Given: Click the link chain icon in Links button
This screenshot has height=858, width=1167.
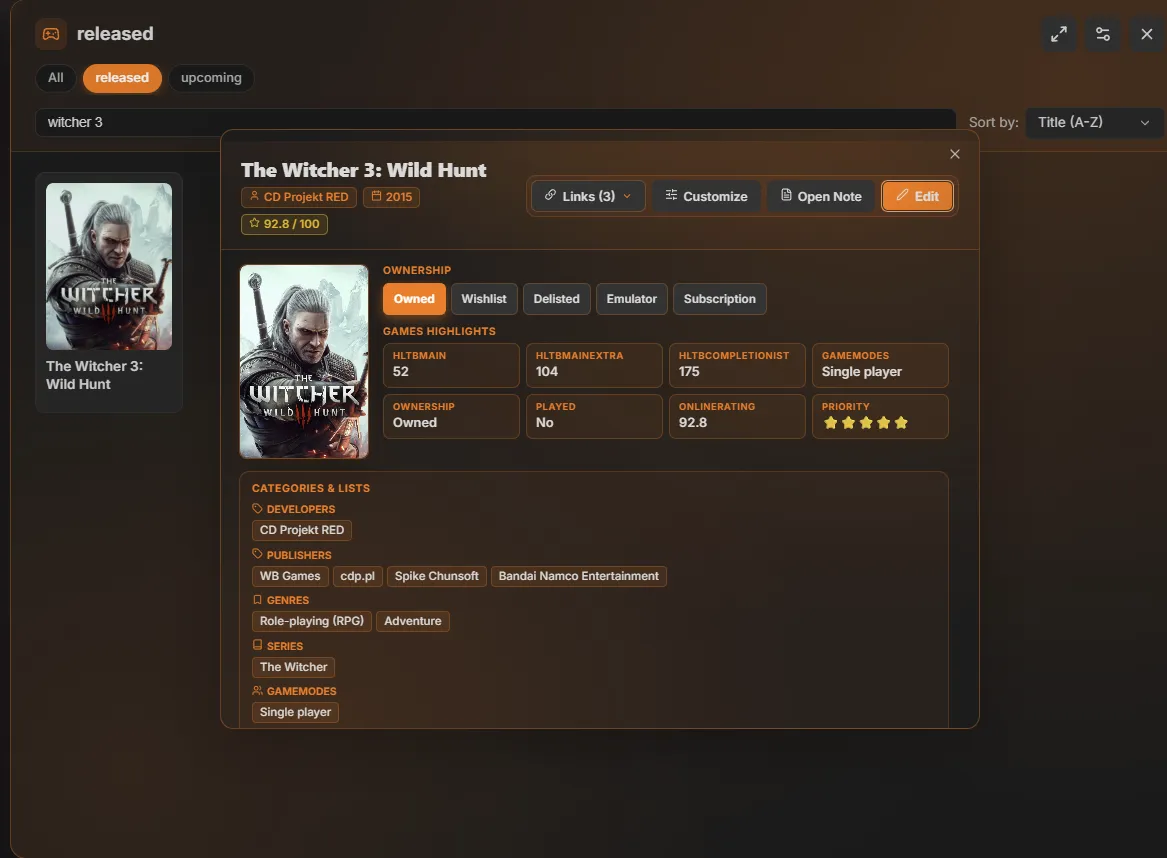Looking at the screenshot, I should pos(550,195).
